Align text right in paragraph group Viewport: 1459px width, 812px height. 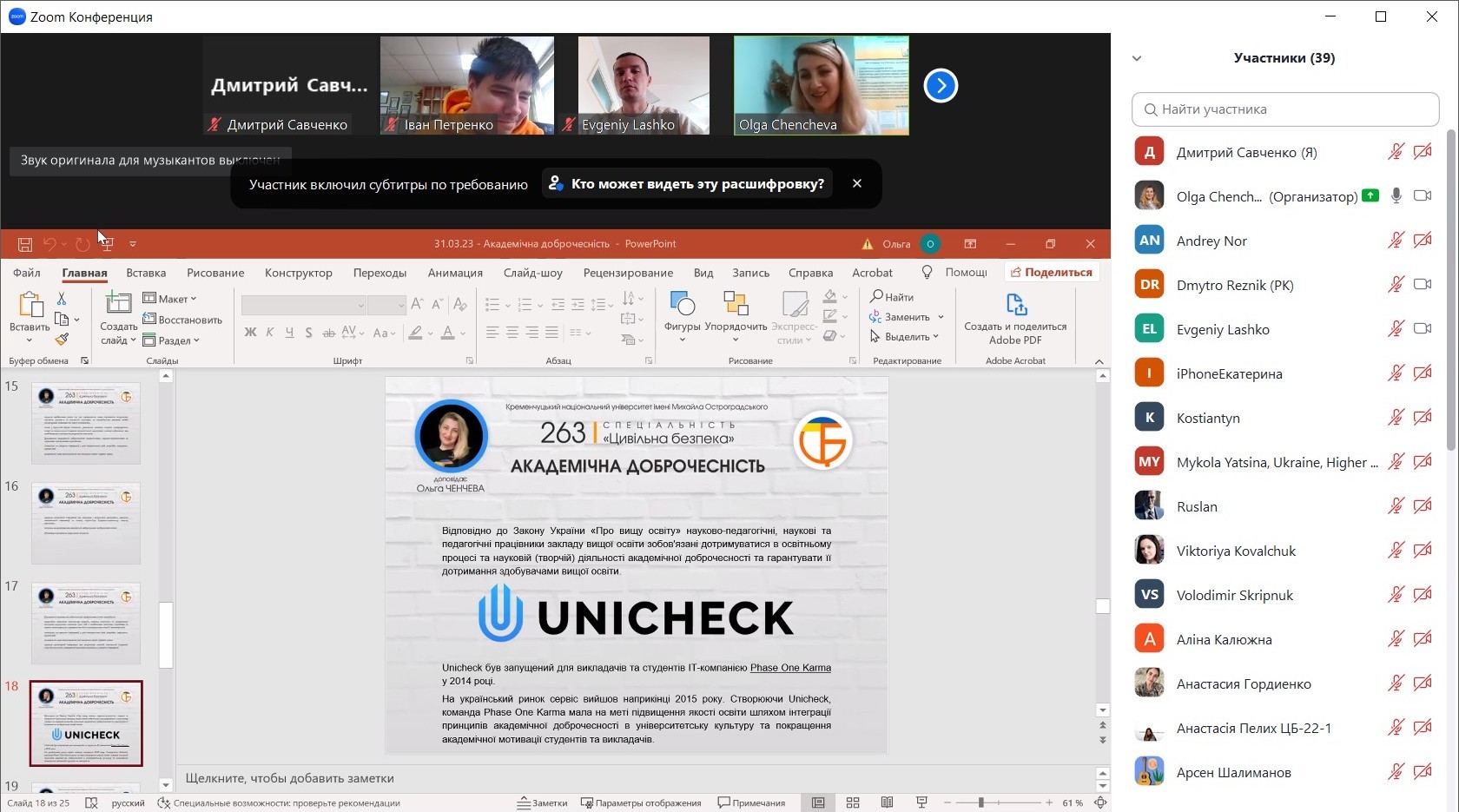click(531, 333)
